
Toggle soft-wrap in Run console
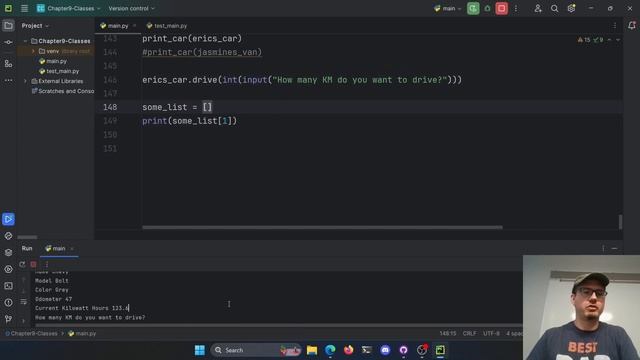point(23,302)
